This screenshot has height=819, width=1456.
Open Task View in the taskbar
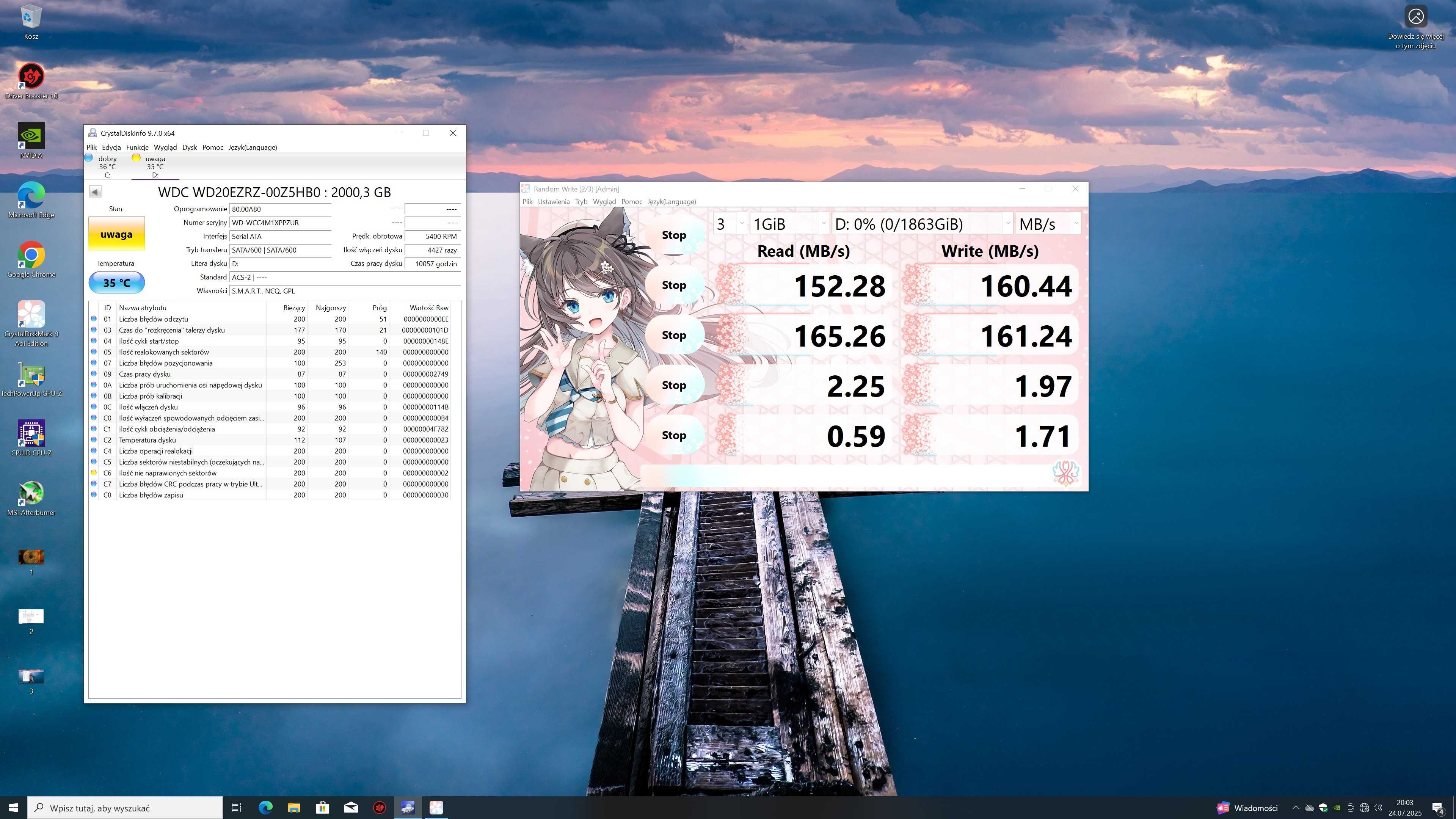coord(237,808)
